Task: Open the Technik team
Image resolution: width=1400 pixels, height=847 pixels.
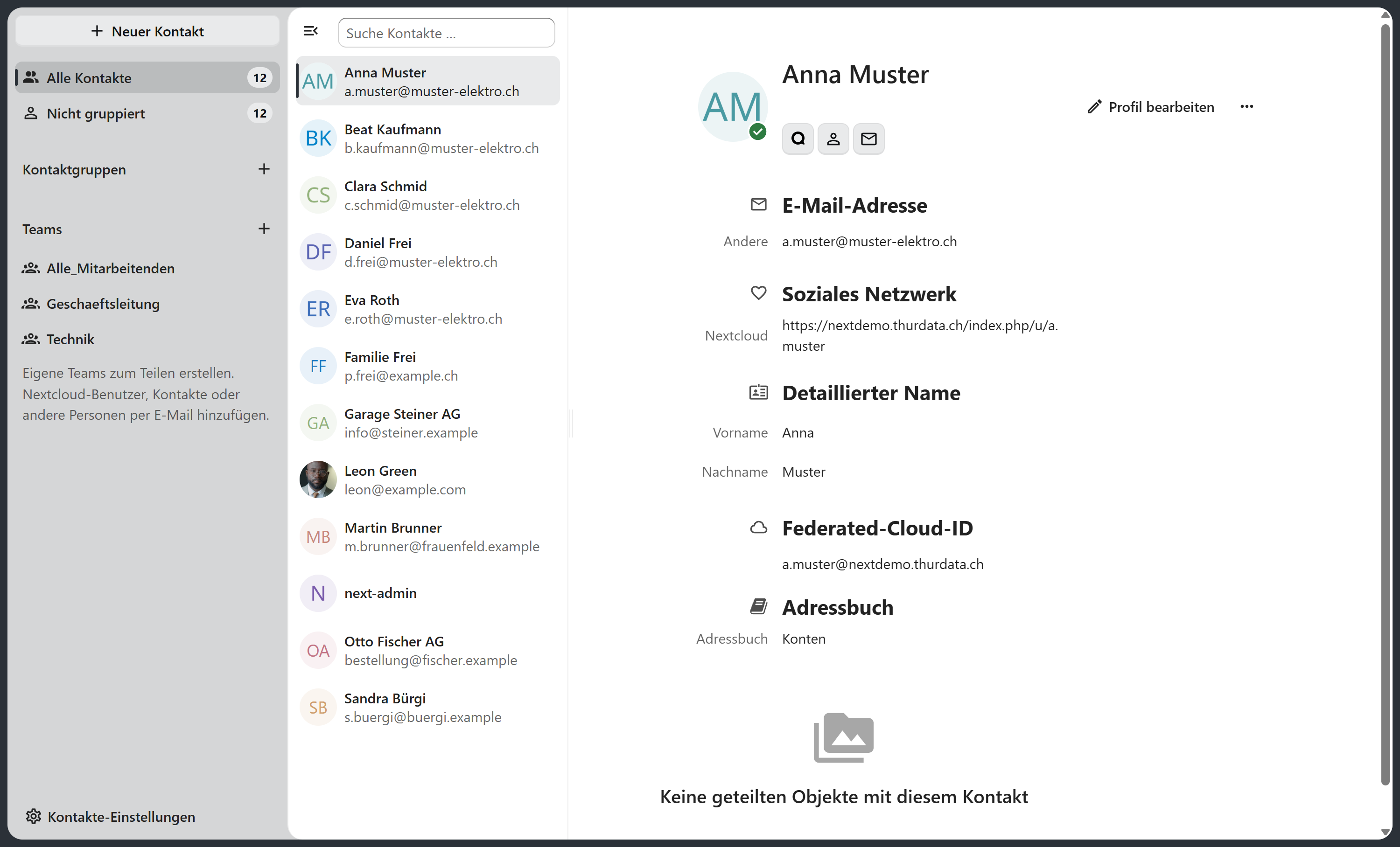Action: [147, 339]
